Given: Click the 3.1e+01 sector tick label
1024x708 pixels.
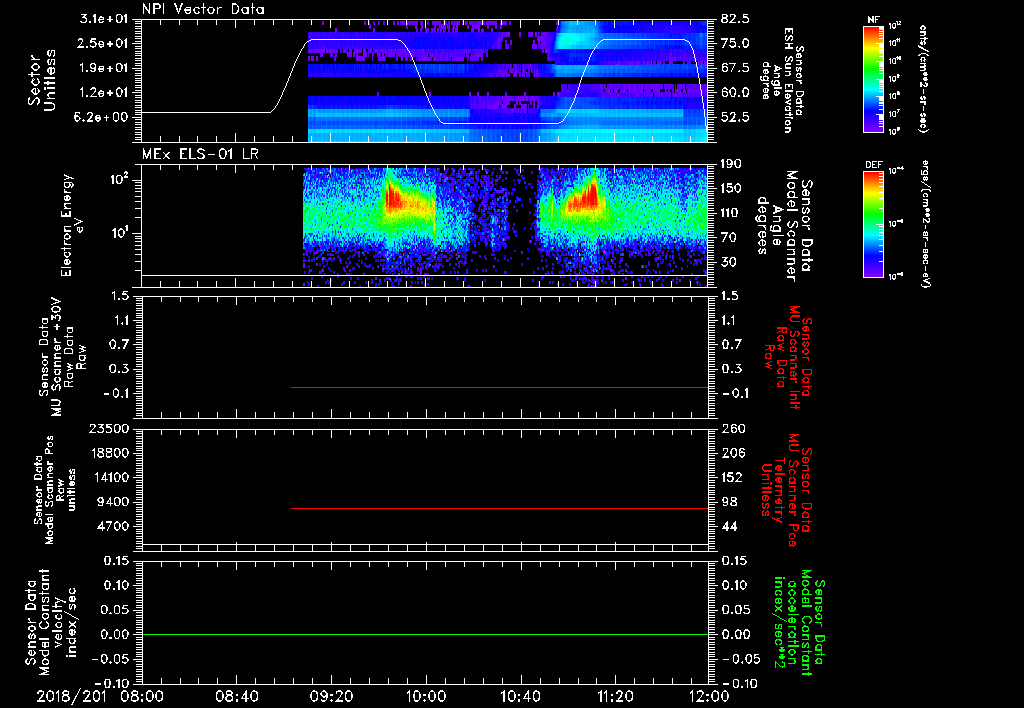Looking at the screenshot, I should [104, 19].
